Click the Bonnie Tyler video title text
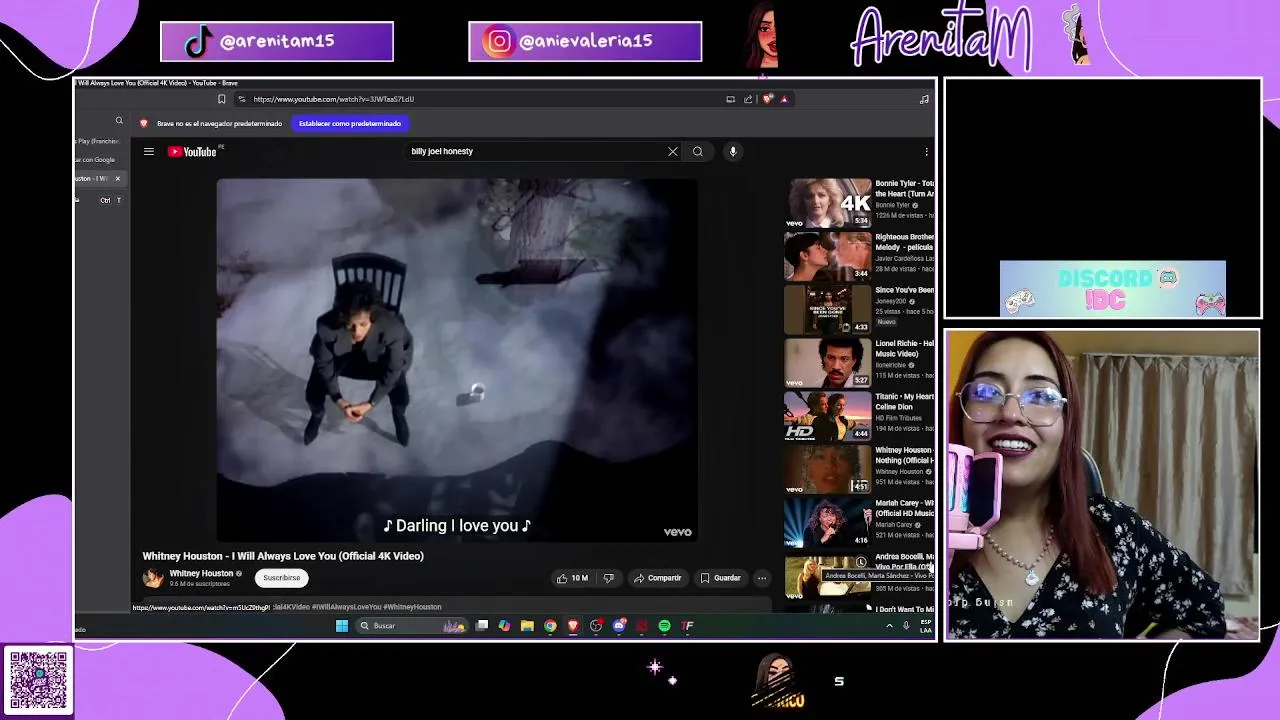This screenshot has width=1280, height=720. pyautogui.click(x=905, y=189)
